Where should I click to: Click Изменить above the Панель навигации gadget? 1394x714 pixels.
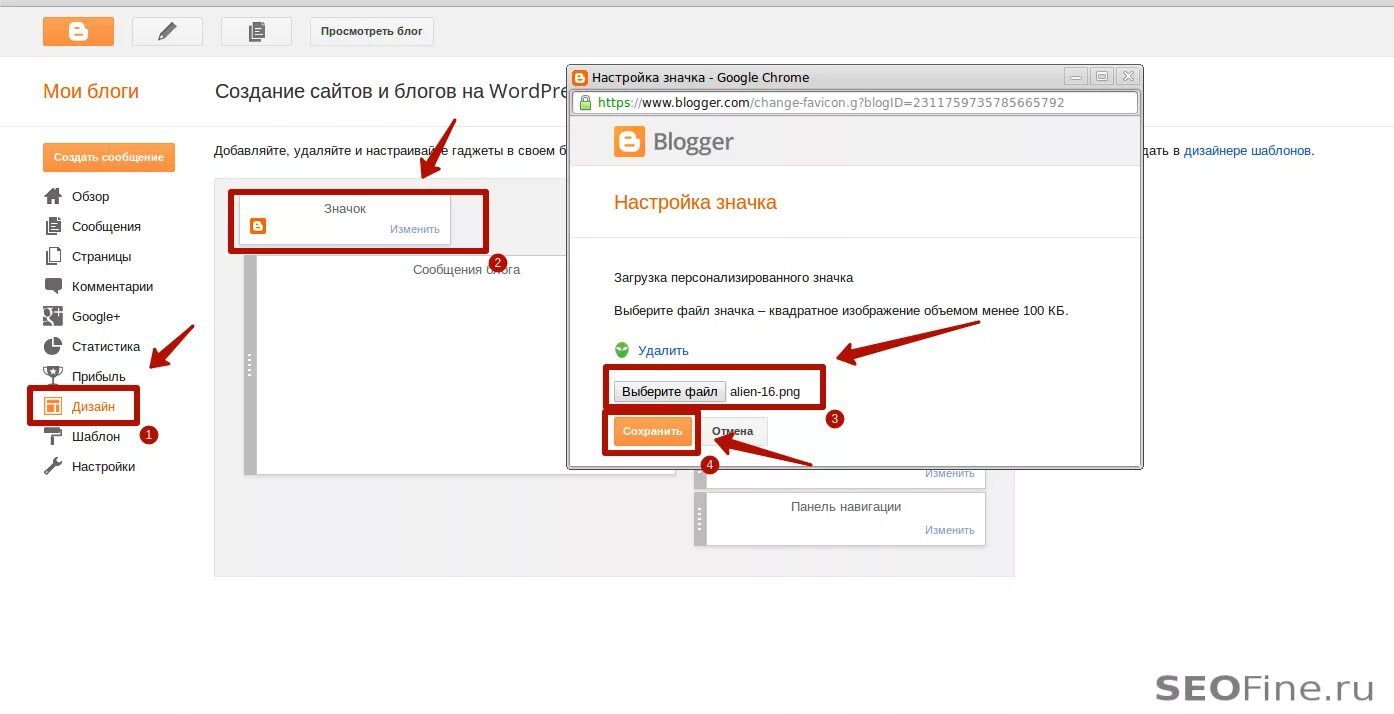tap(950, 474)
